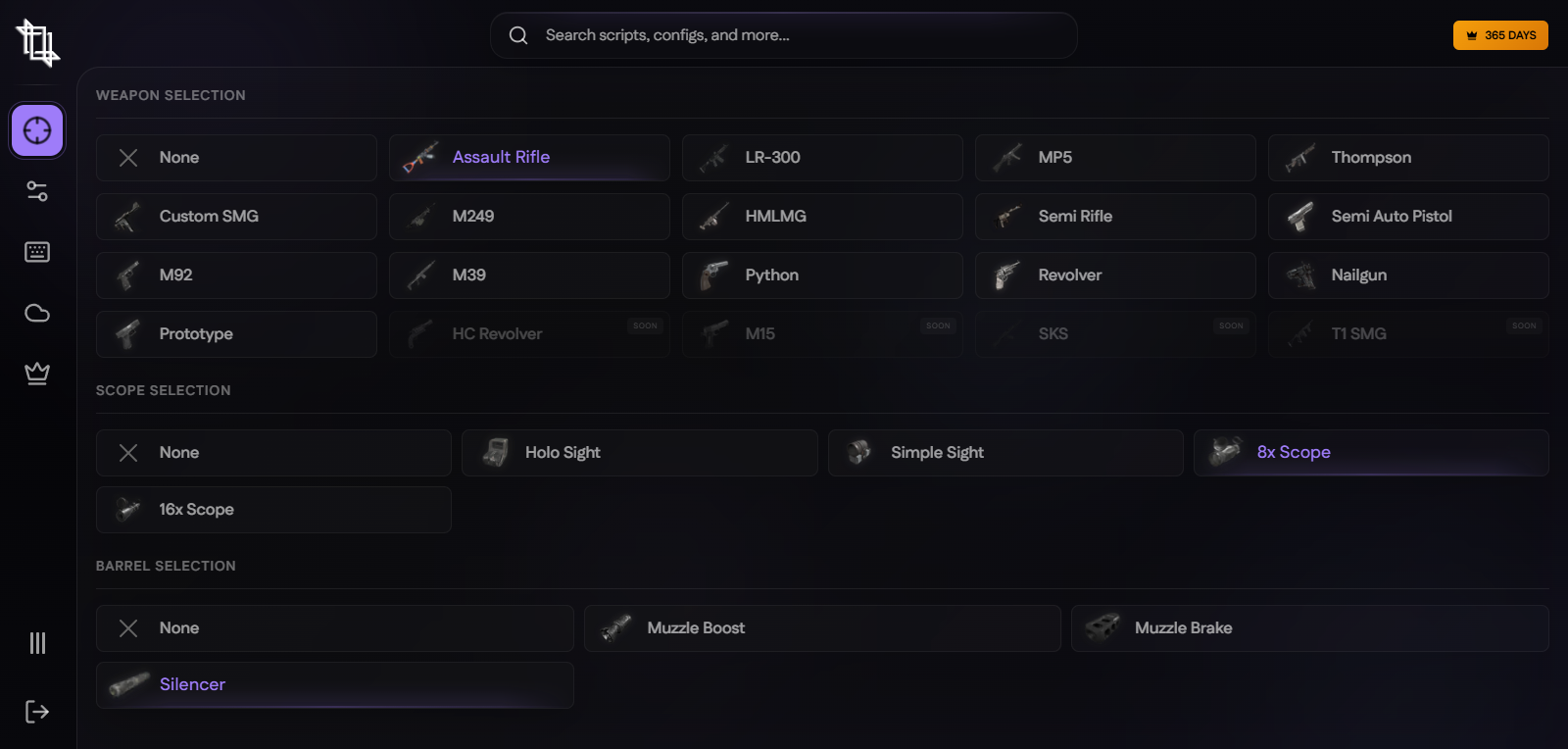Click the search scripts and configs field
Image resolution: width=1568 pixels, height=749 pixels.
[784, 35]
